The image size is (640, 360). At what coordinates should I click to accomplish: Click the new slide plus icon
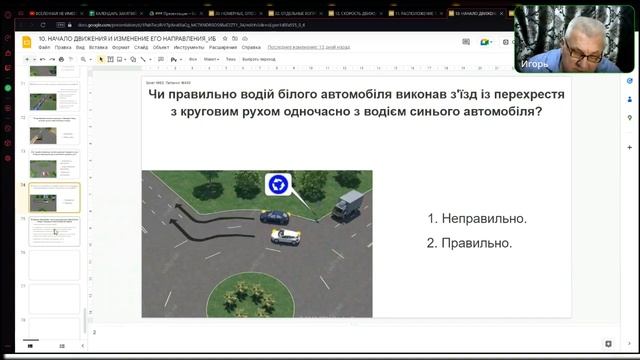coord(27,59)
